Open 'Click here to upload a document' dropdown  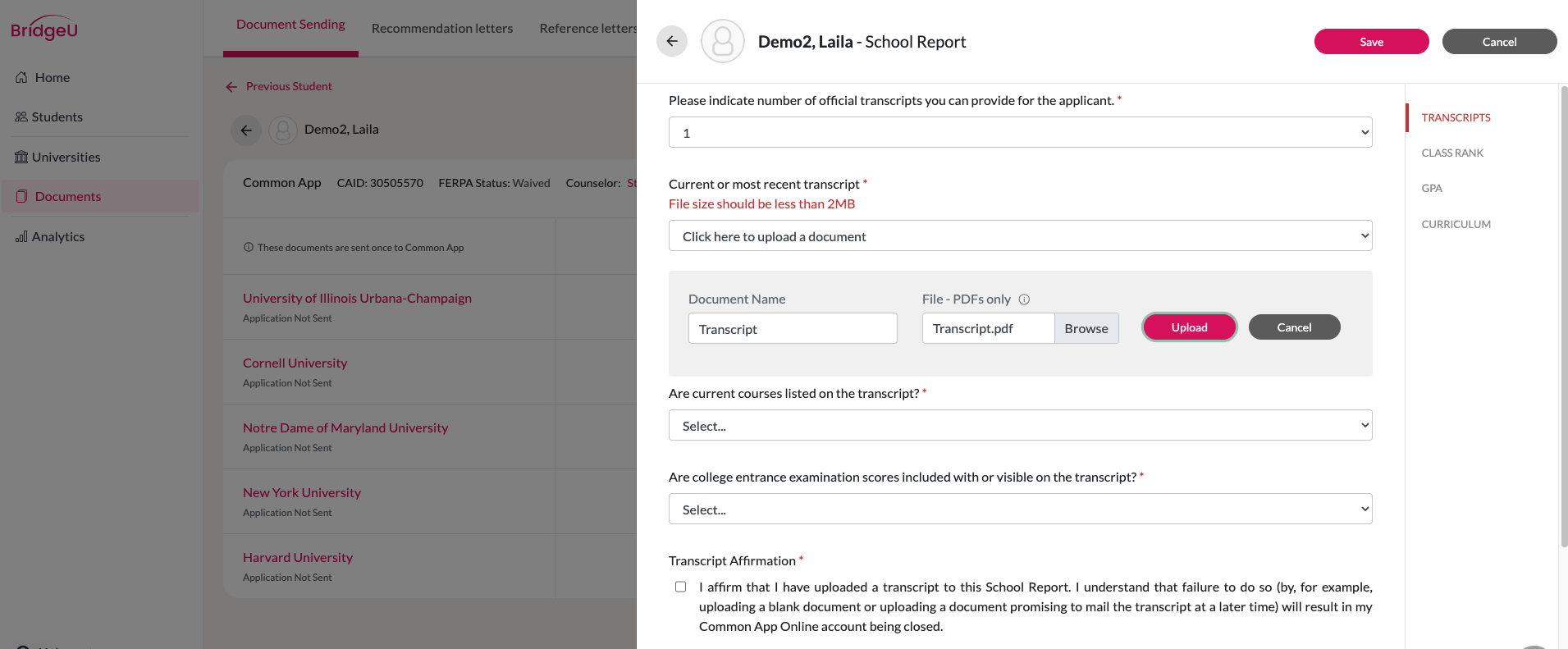(1021, 235)
